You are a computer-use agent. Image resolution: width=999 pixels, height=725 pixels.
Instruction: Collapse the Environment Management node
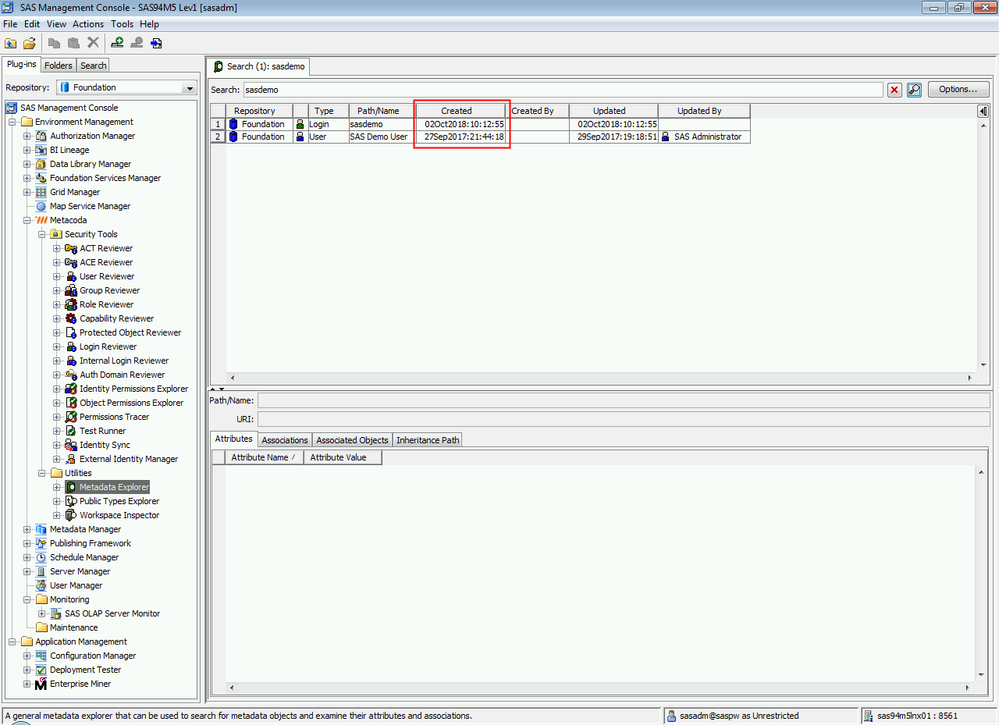pyautogui.click(x=12, y=122)
